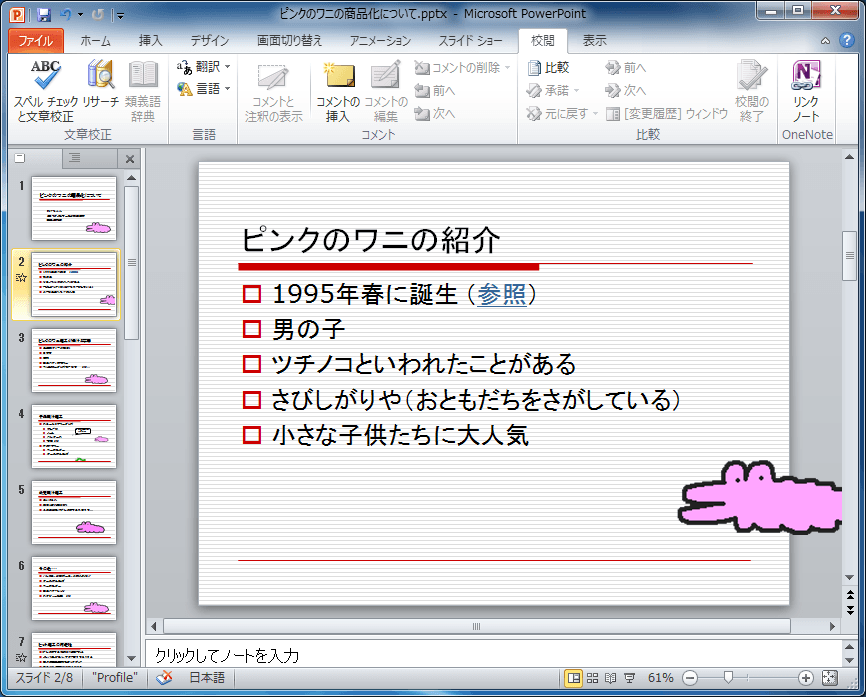Image resolution: width=866 pixels, height=697 pixels.
Task: Click notes area to enter notes
Action: [492, 655]
